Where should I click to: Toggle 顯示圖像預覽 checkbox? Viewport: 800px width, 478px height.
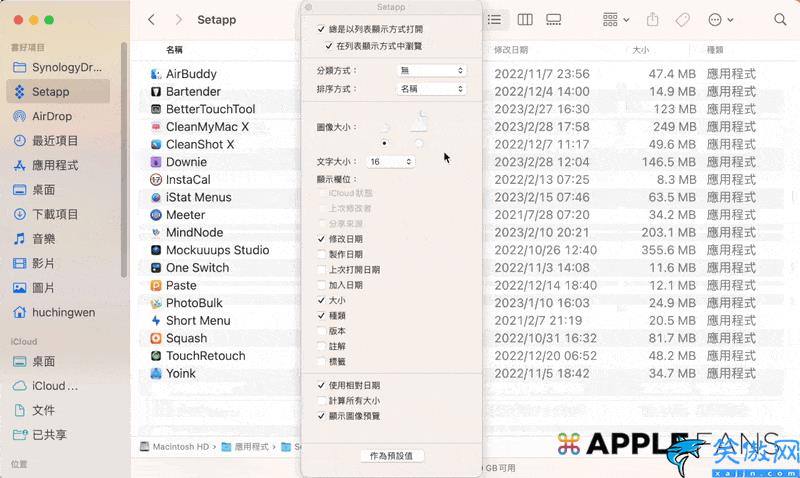click(x=321, y=416)
